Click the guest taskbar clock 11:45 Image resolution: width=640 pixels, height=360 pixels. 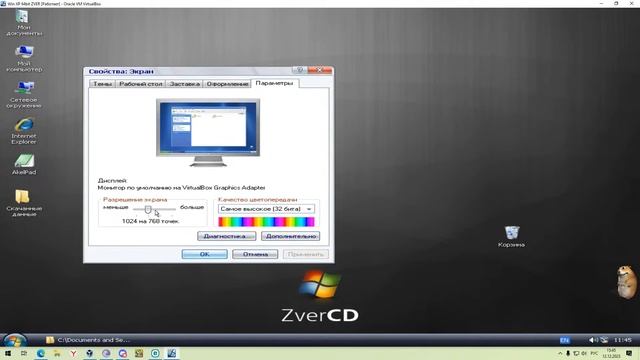622,340
